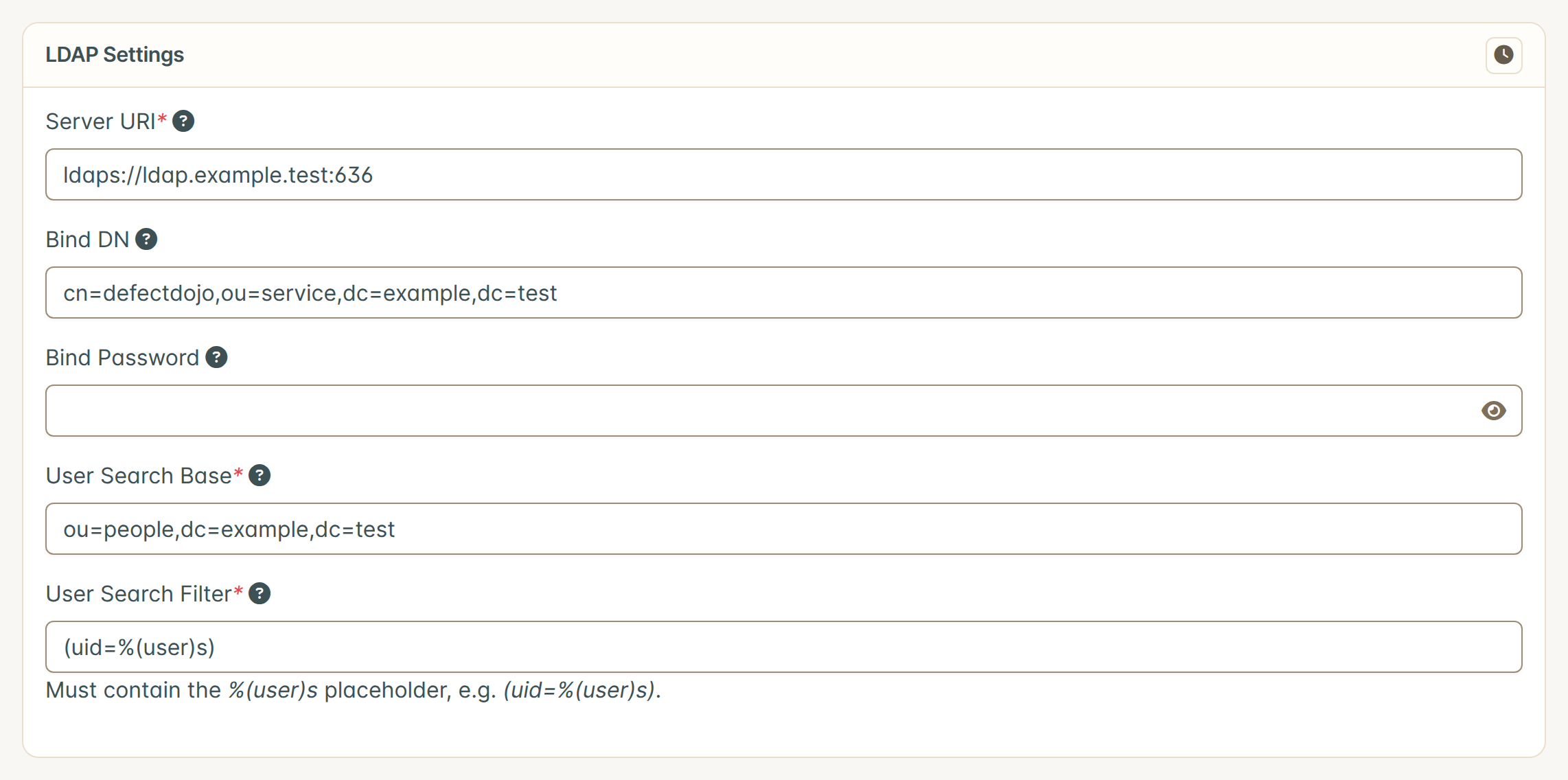The height and width of the screenshot is (780, 1568).
Task: Click the LDAP Settings panel heading
Action: pos(115,55)
